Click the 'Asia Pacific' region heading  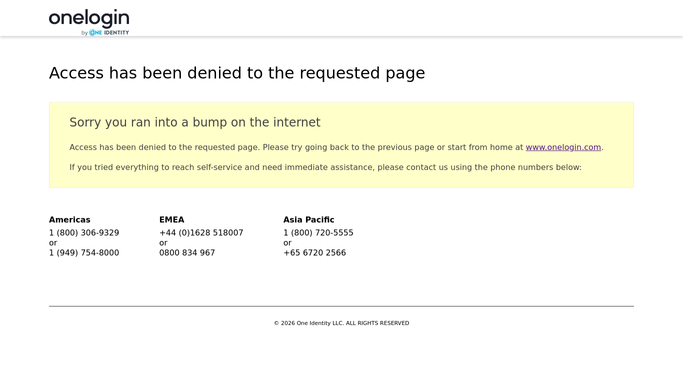coord(309,219)
